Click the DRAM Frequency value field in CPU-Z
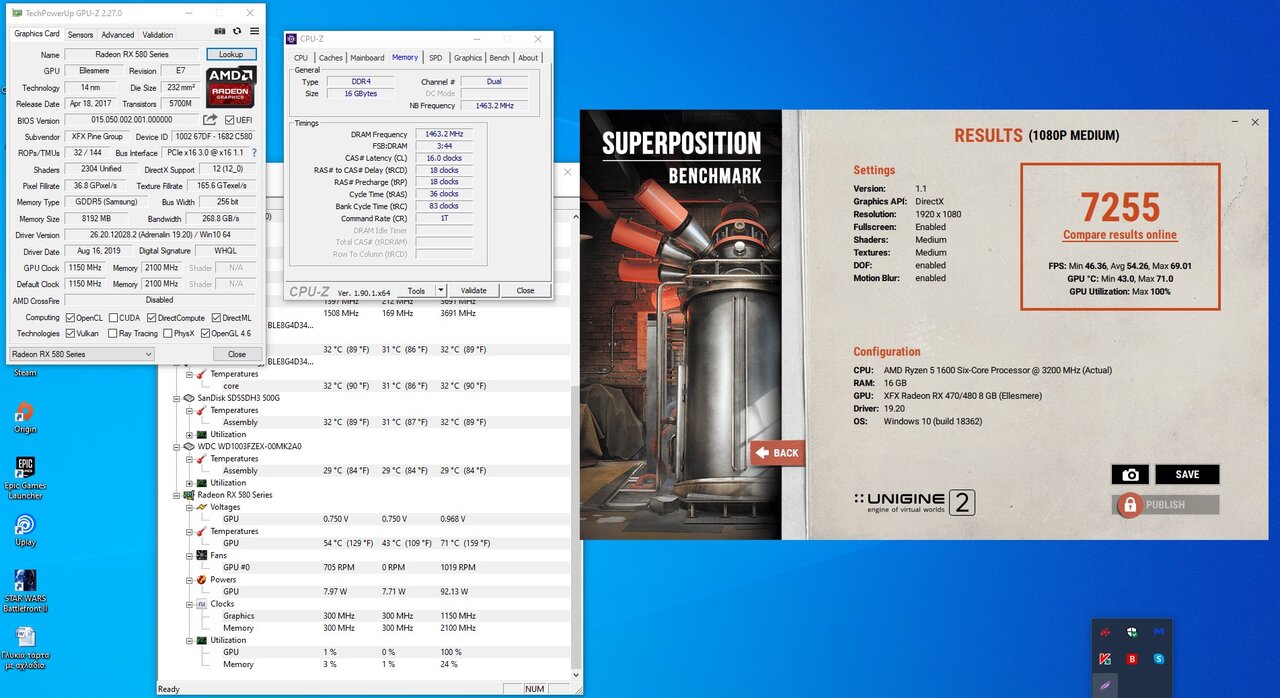This screenshot has width=1280, height=698. coord(443,134)
